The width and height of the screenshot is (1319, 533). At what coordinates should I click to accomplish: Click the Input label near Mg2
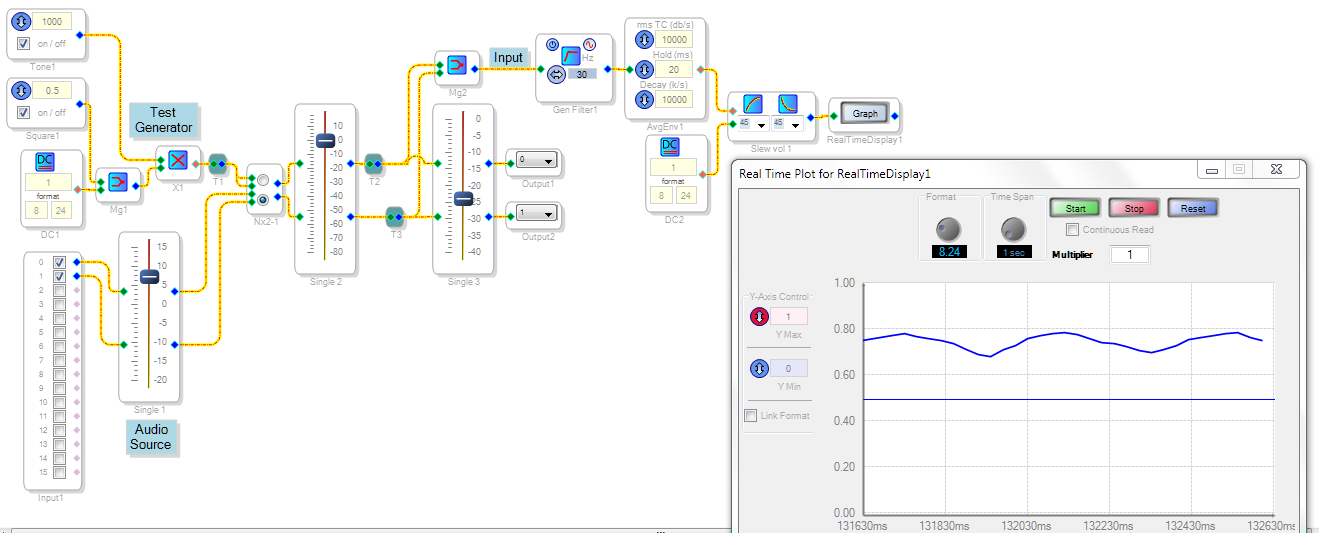tap(508, 58)
